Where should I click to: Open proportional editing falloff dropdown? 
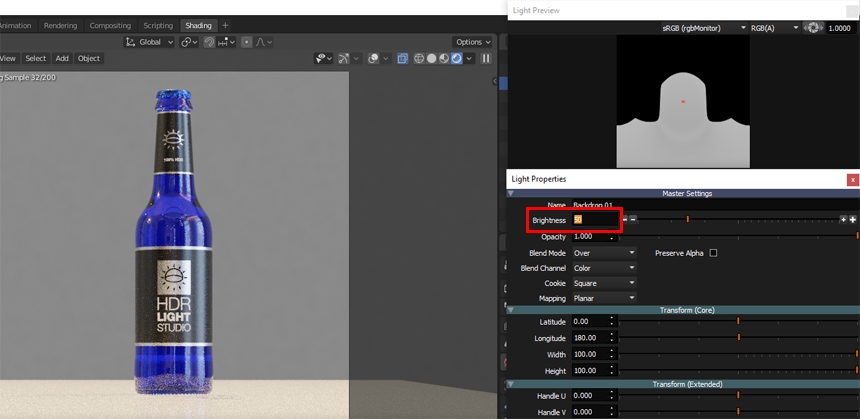click(264, 42)
